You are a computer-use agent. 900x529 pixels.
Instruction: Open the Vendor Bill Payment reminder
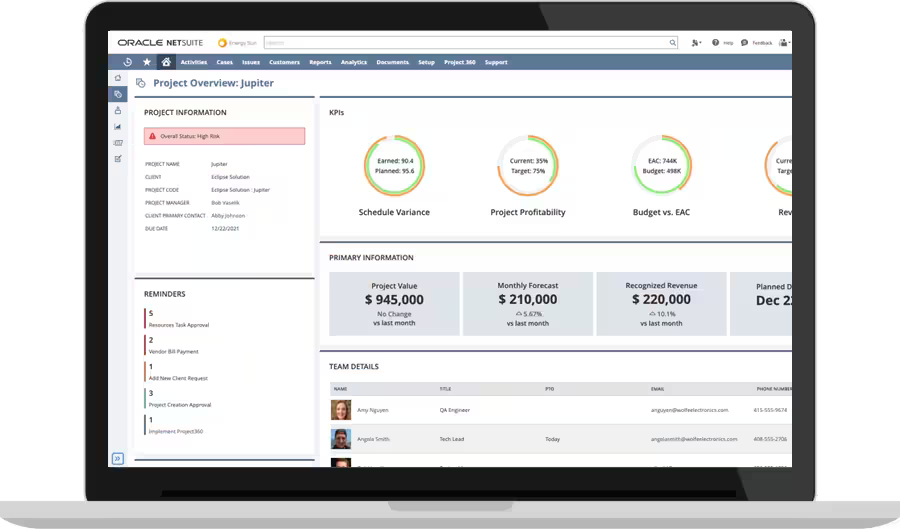click(173, 352)
